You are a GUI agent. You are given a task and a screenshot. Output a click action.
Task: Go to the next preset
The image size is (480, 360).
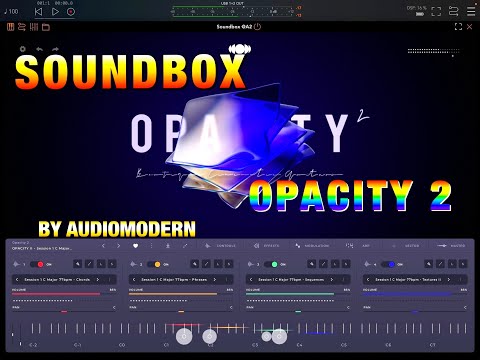(x=118, y=246)
